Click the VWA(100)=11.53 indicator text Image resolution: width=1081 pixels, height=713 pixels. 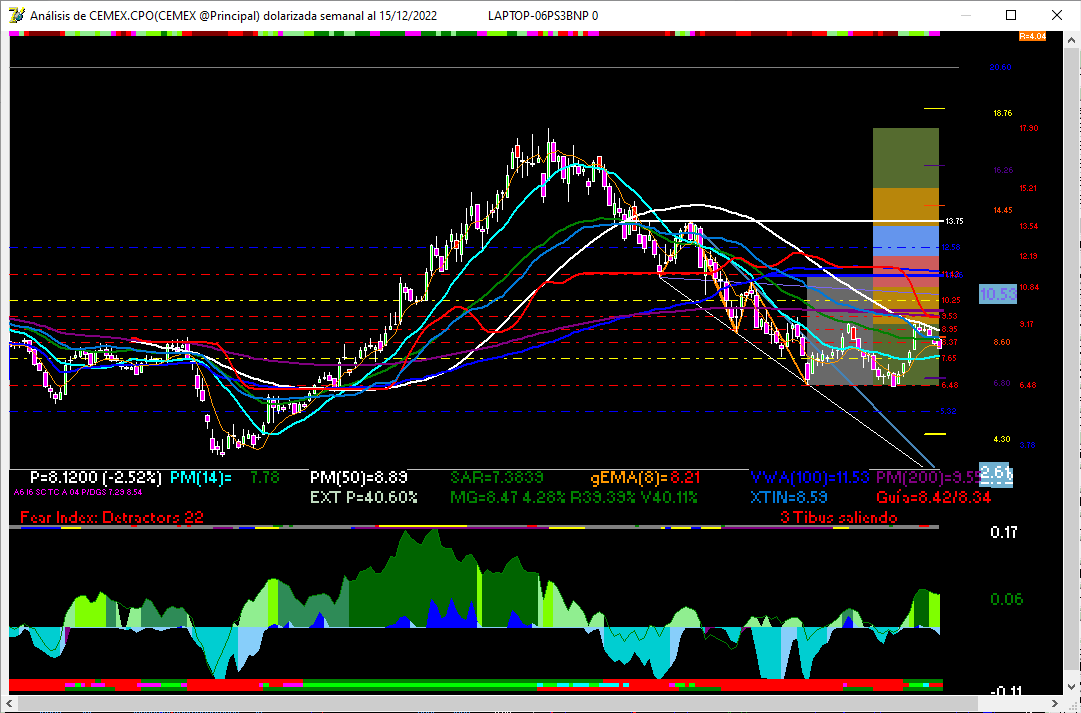[809, 477]
